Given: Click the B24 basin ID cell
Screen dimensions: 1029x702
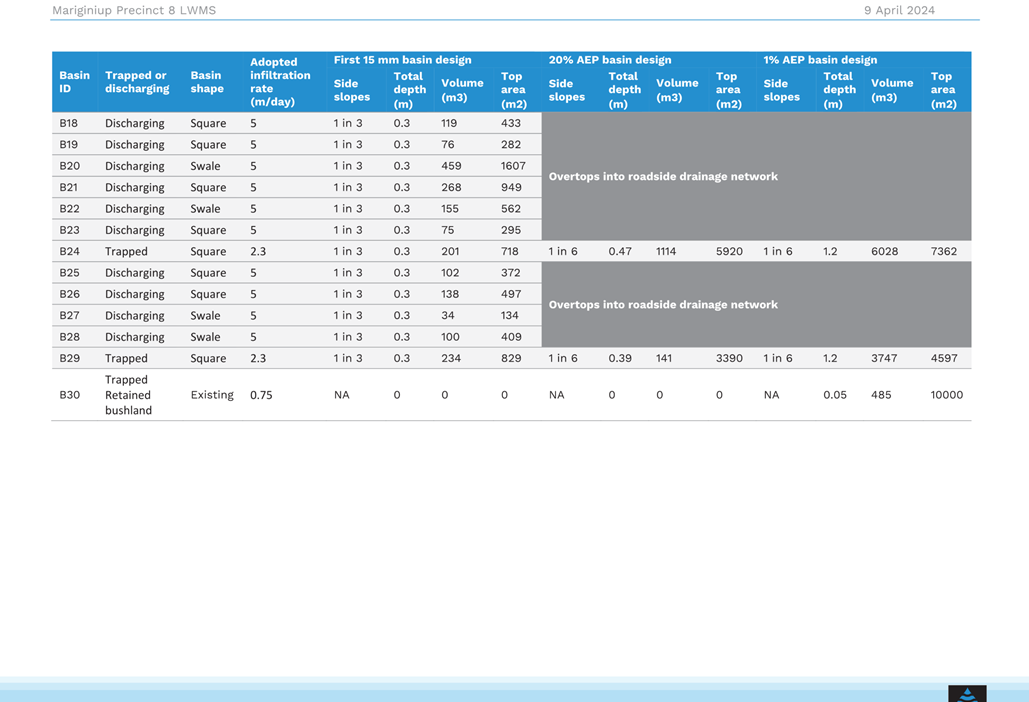Looking at the screenshot, I should [69, 251].
